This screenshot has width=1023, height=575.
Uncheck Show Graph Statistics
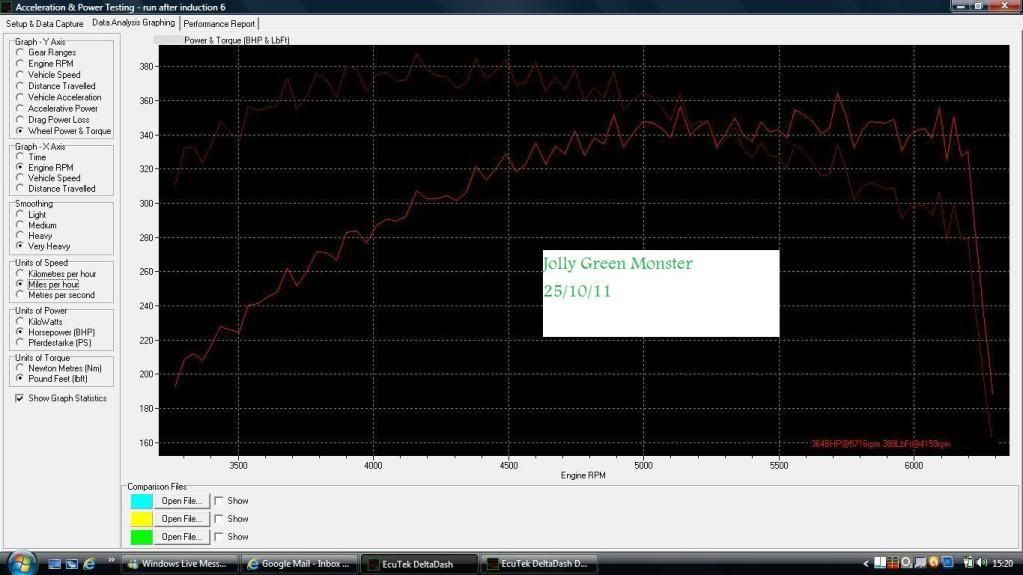pos(20,398)
